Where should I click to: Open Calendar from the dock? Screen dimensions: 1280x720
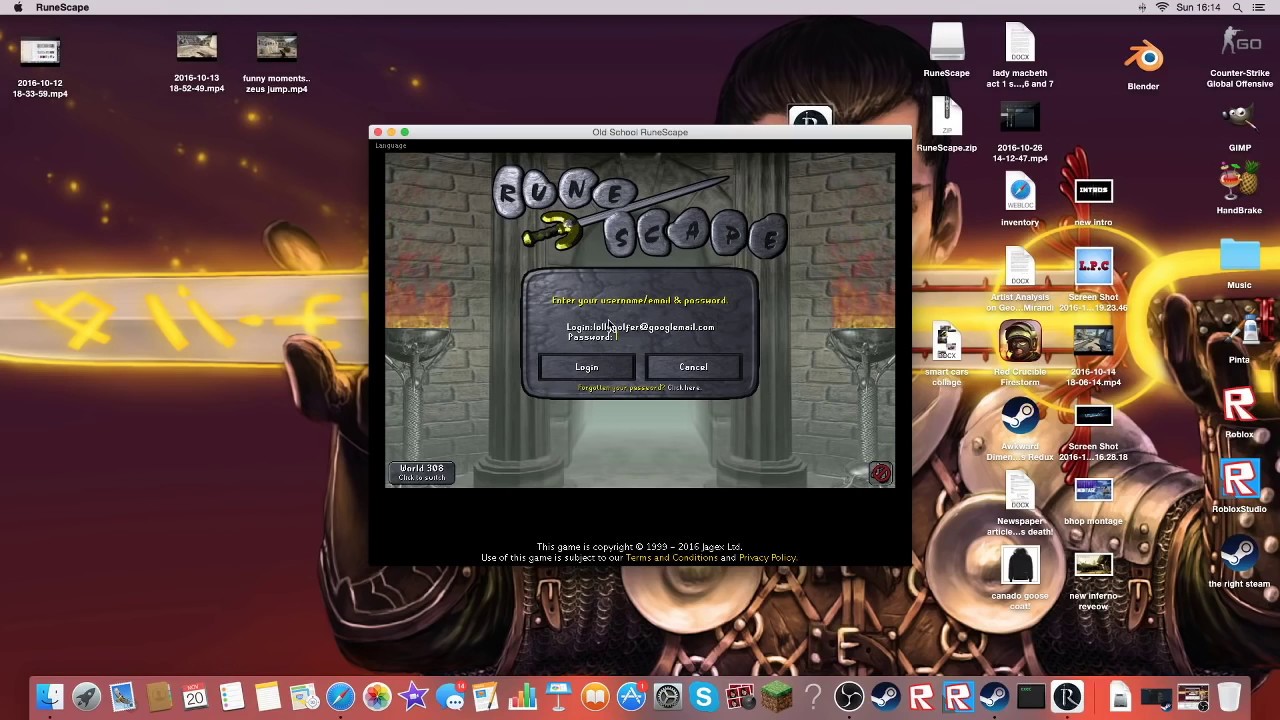pos(195,696)
